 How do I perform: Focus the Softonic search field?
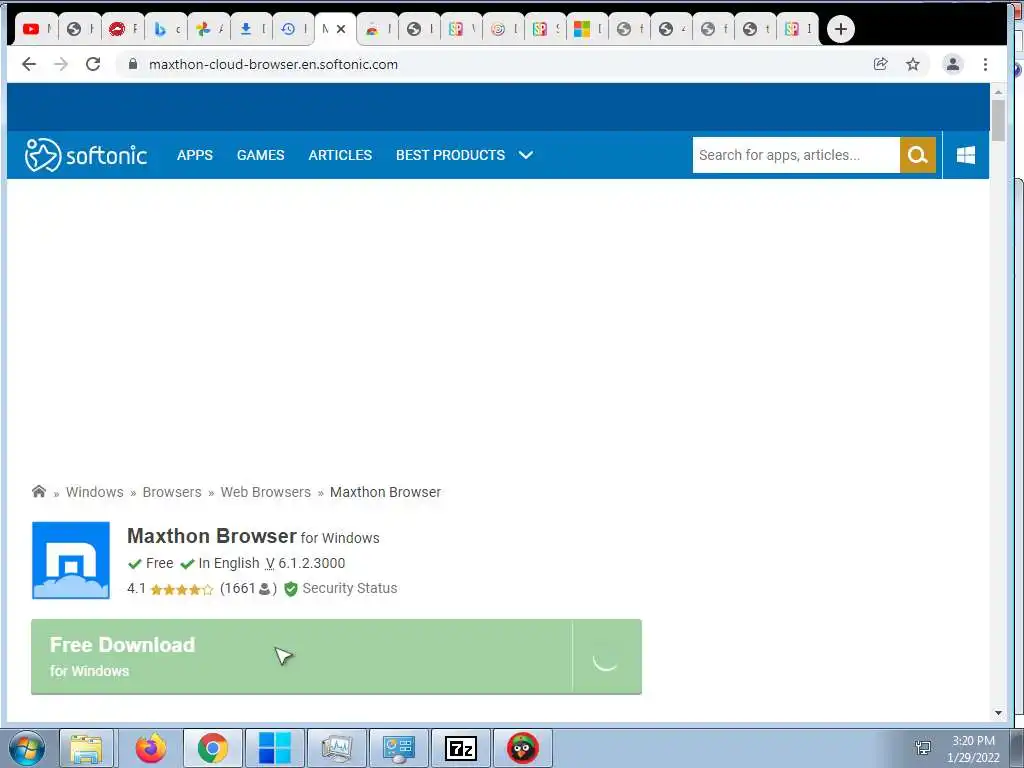796,155
